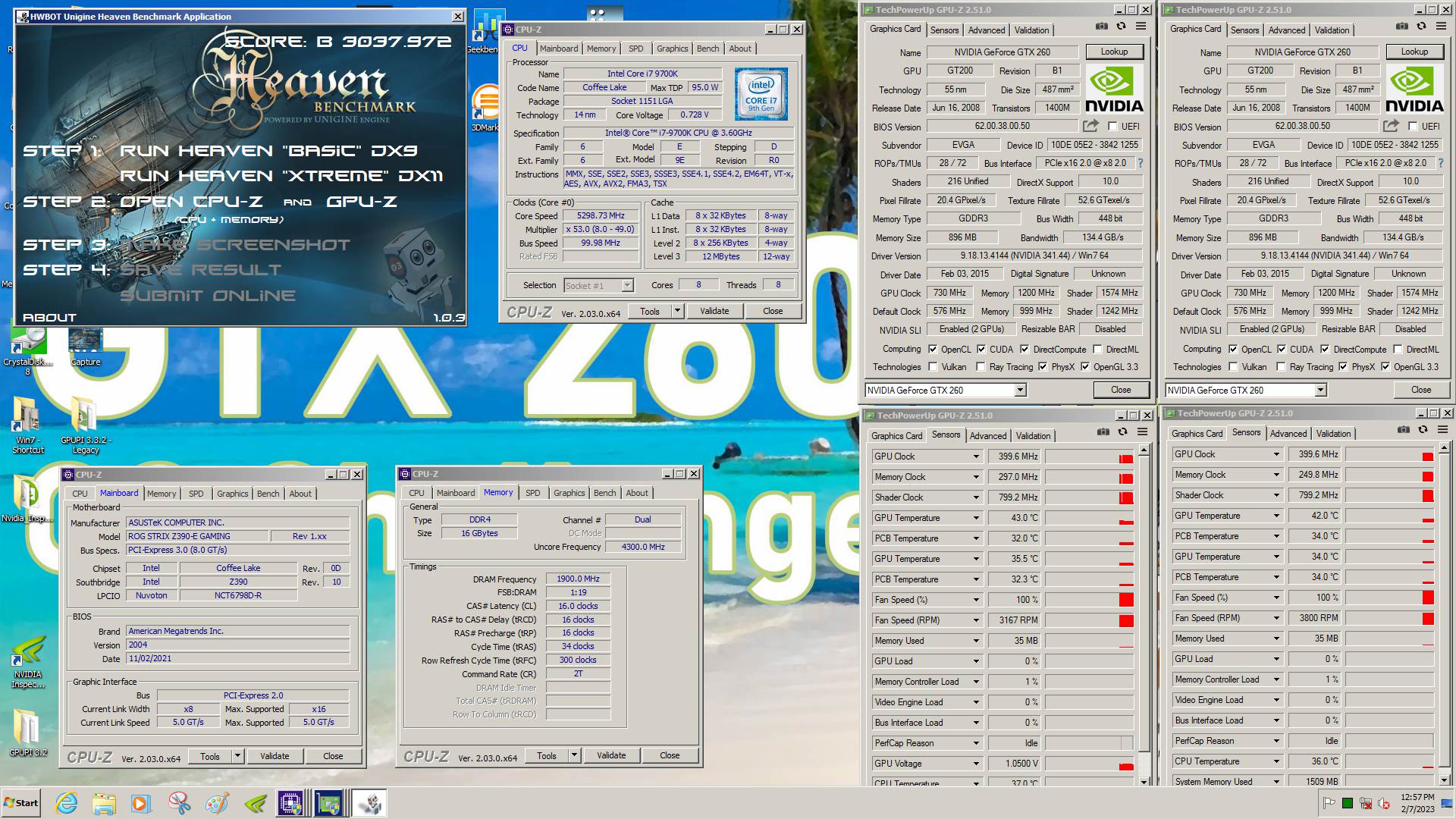This screenshot has width=1456, height=819.
Task: Toggle Ray Tracing checkbox in right GPU-Z window
Action: pos(1281,367)
